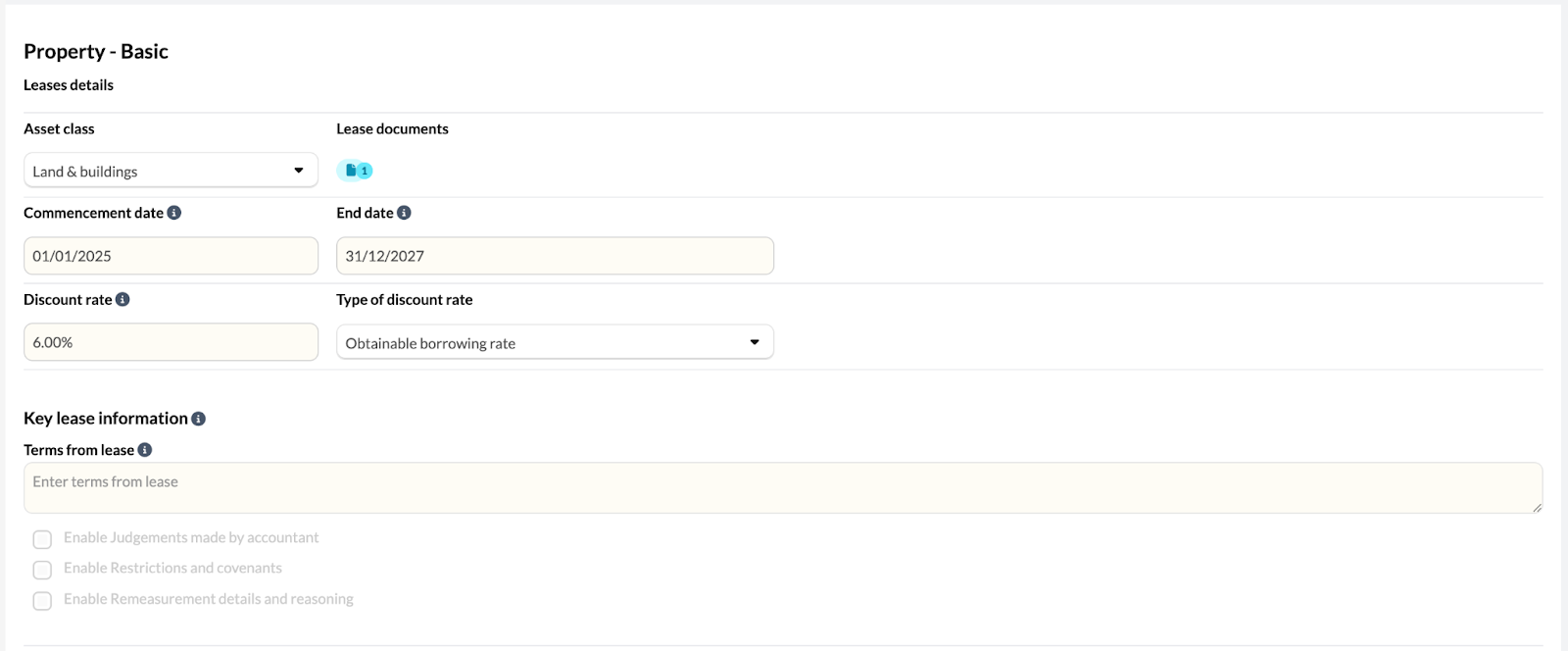Click the Commencement date field

(x=171, y=256)
